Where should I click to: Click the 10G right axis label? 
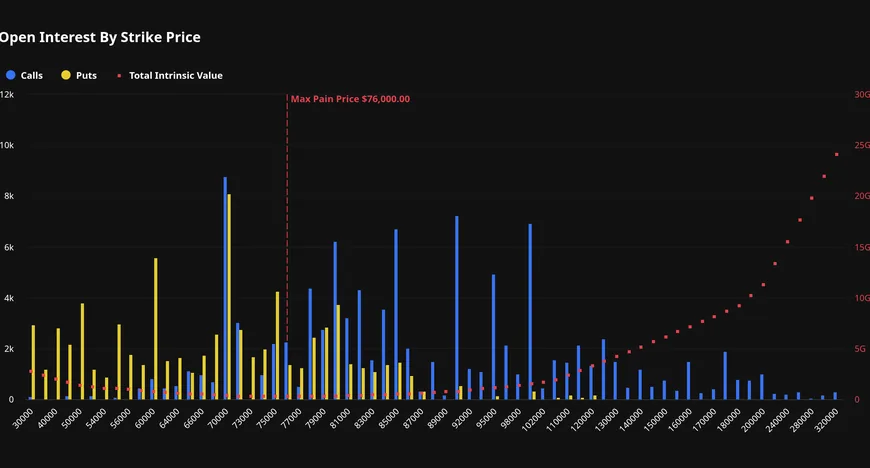(862, 298)
